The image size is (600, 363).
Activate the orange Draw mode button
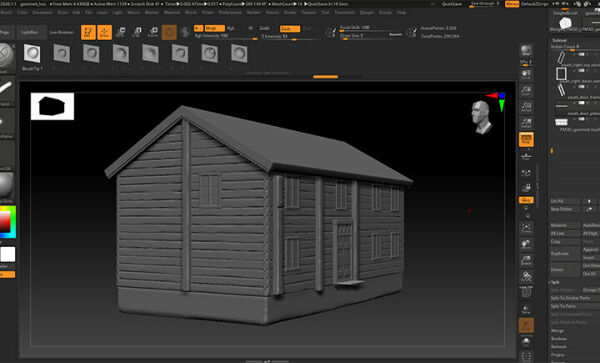(104, 33)
